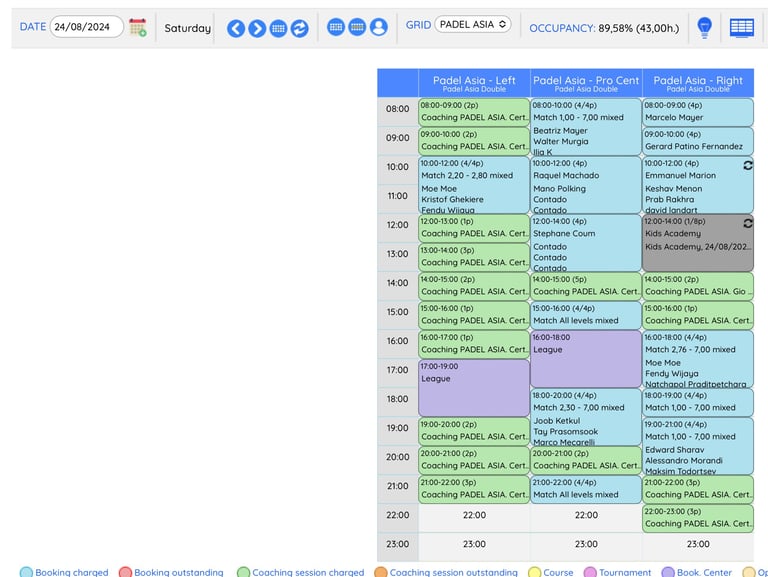Open the calendar date picker icon
Image resolution: width=768 pixels, height=577 pixels.
pos(138,27)
